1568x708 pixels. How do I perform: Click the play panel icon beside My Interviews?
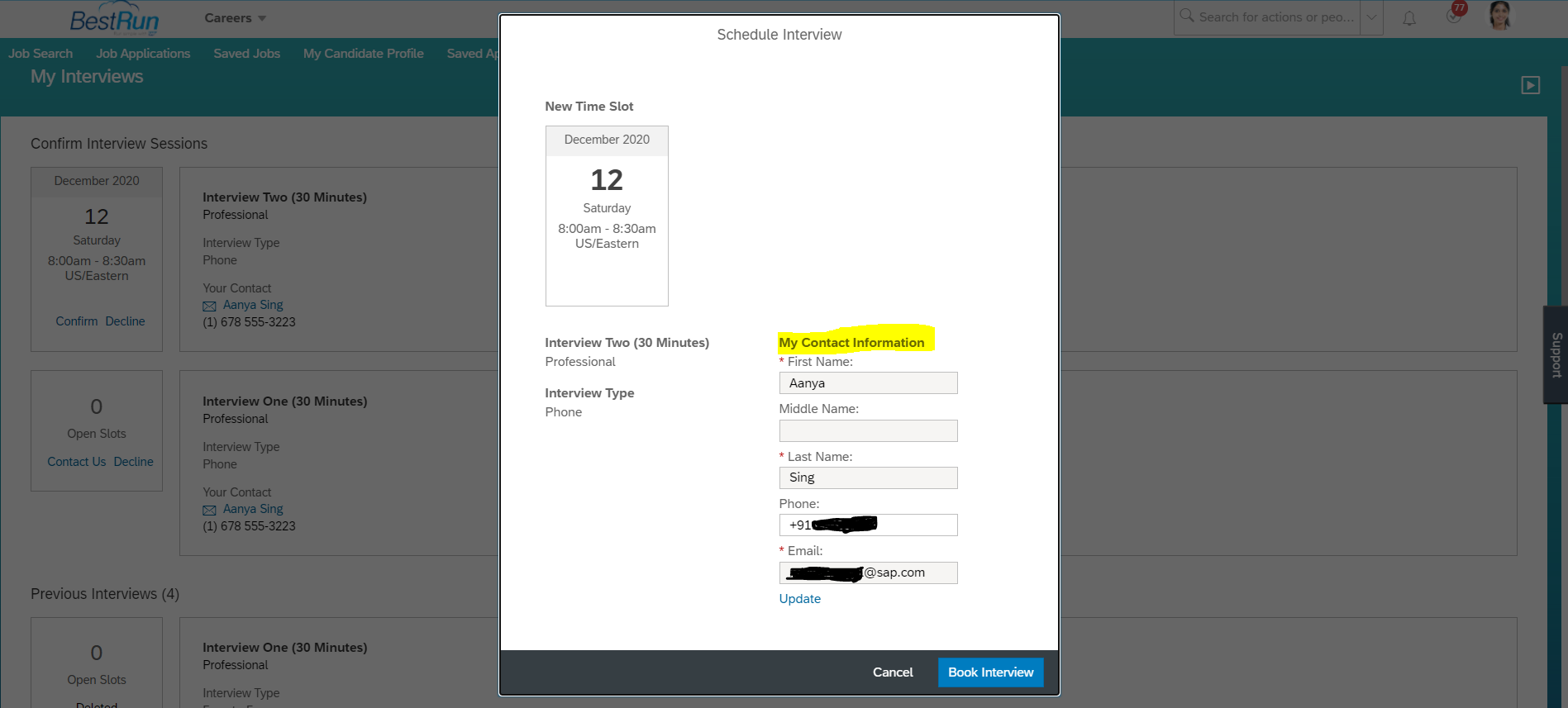[1531, 85]
